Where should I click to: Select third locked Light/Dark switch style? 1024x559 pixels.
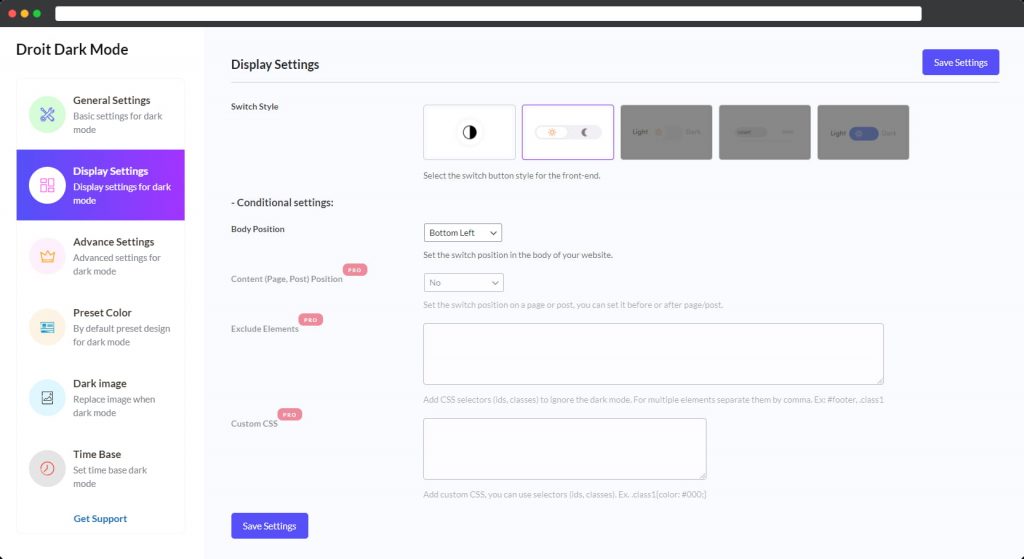[x=666, y=132]
